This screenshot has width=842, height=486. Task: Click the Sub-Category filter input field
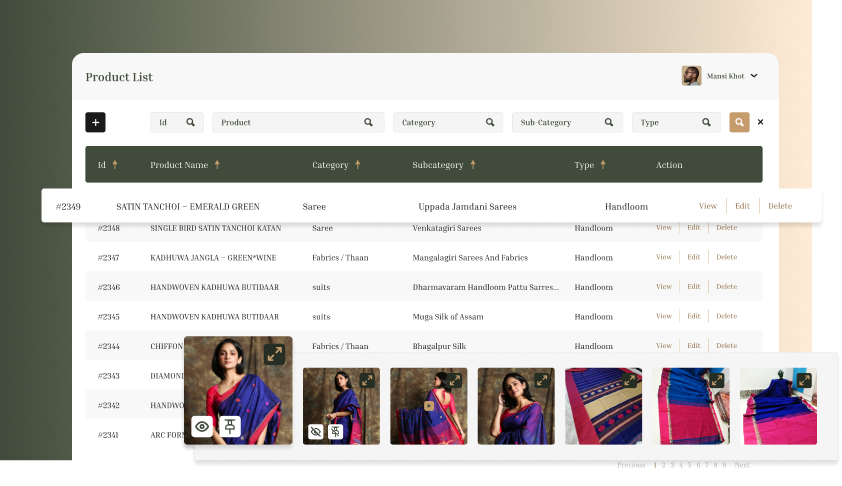[x=556, y=122]
